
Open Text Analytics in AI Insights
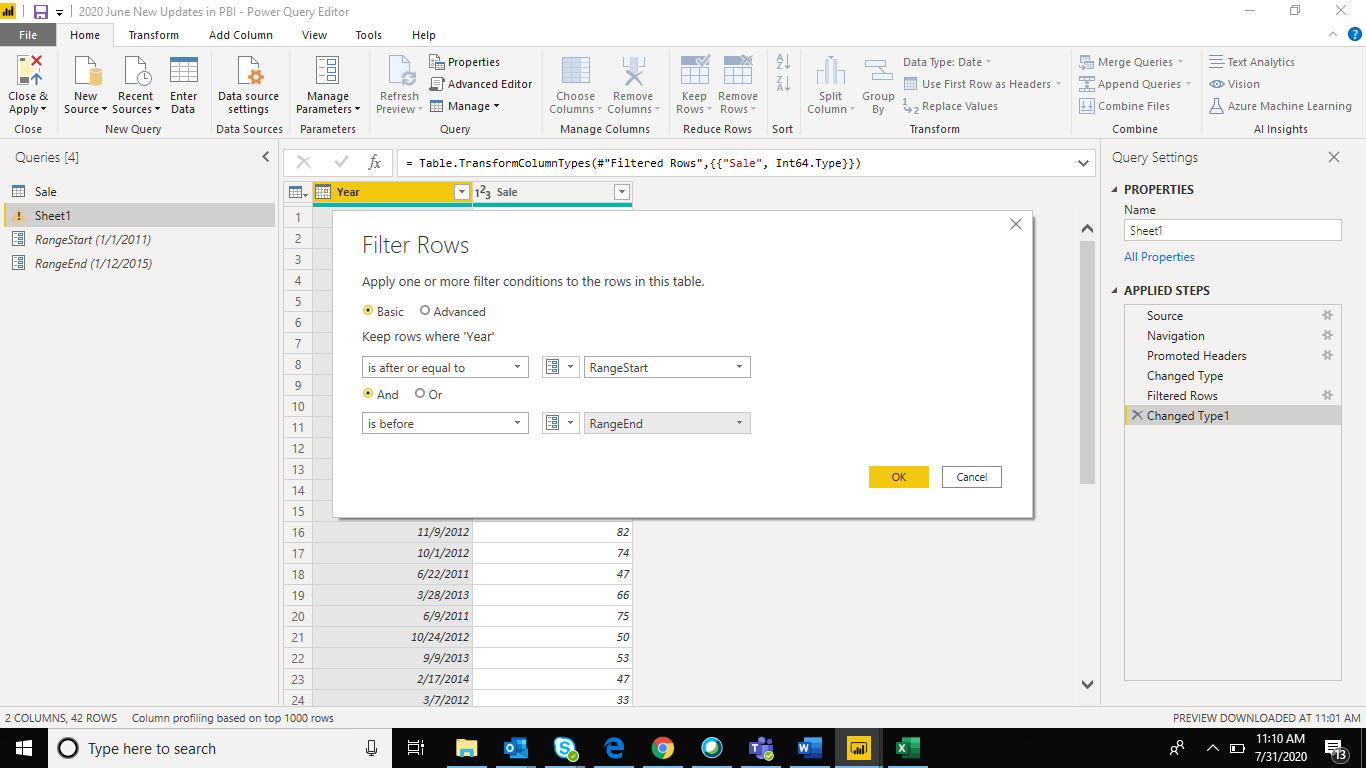click(1252, 62)
